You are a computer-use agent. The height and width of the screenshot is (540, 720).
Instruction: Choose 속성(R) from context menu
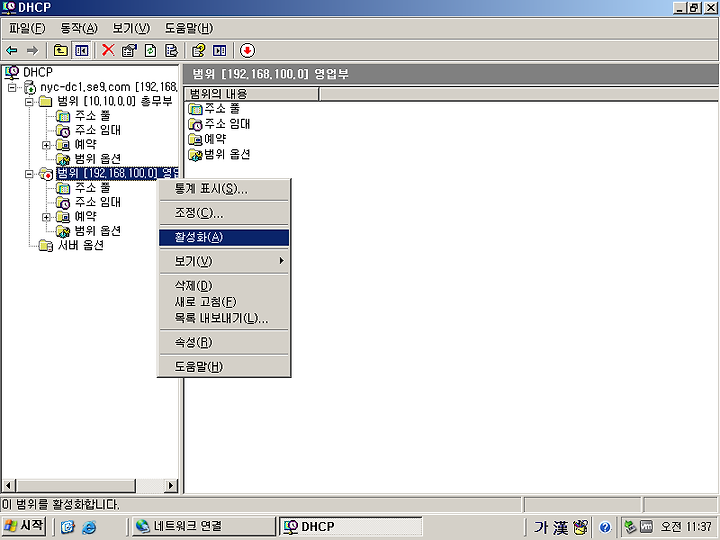coord(224,342)
